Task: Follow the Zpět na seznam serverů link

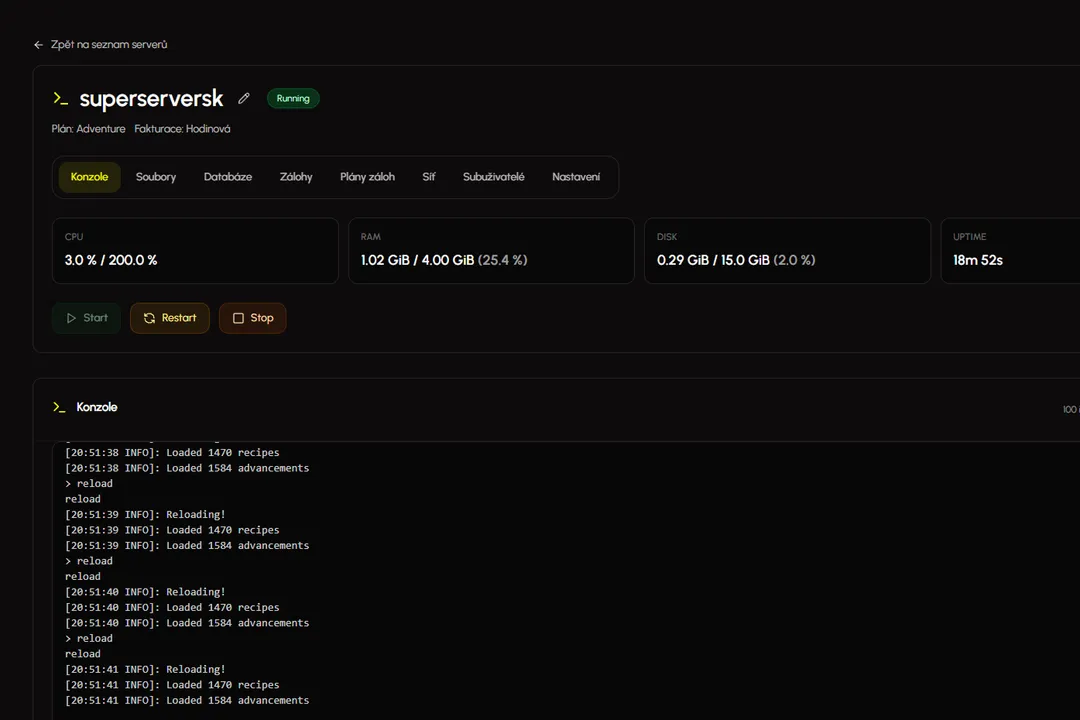Action: point(108,45)
